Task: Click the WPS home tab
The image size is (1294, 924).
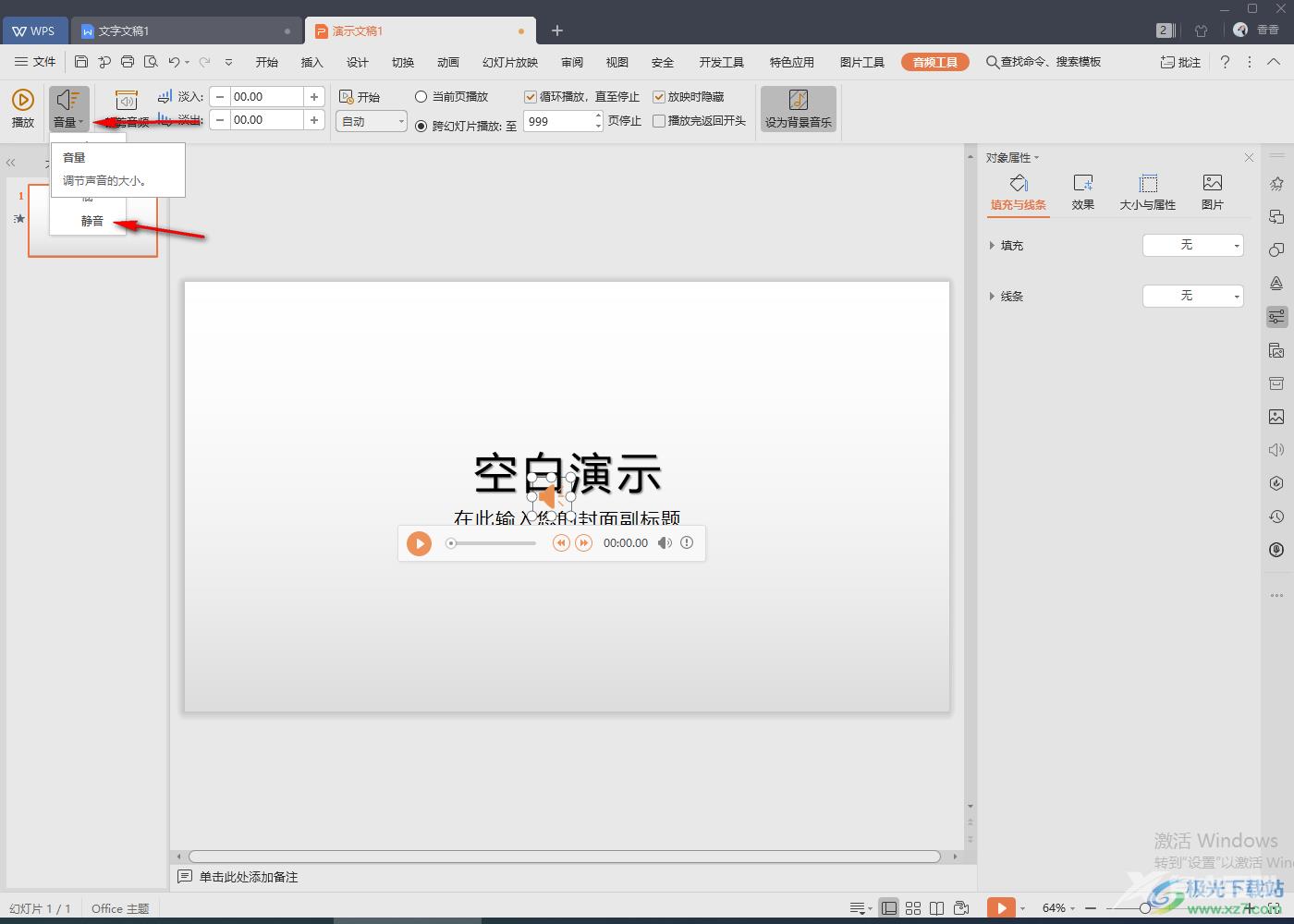Action: (34, 30)
